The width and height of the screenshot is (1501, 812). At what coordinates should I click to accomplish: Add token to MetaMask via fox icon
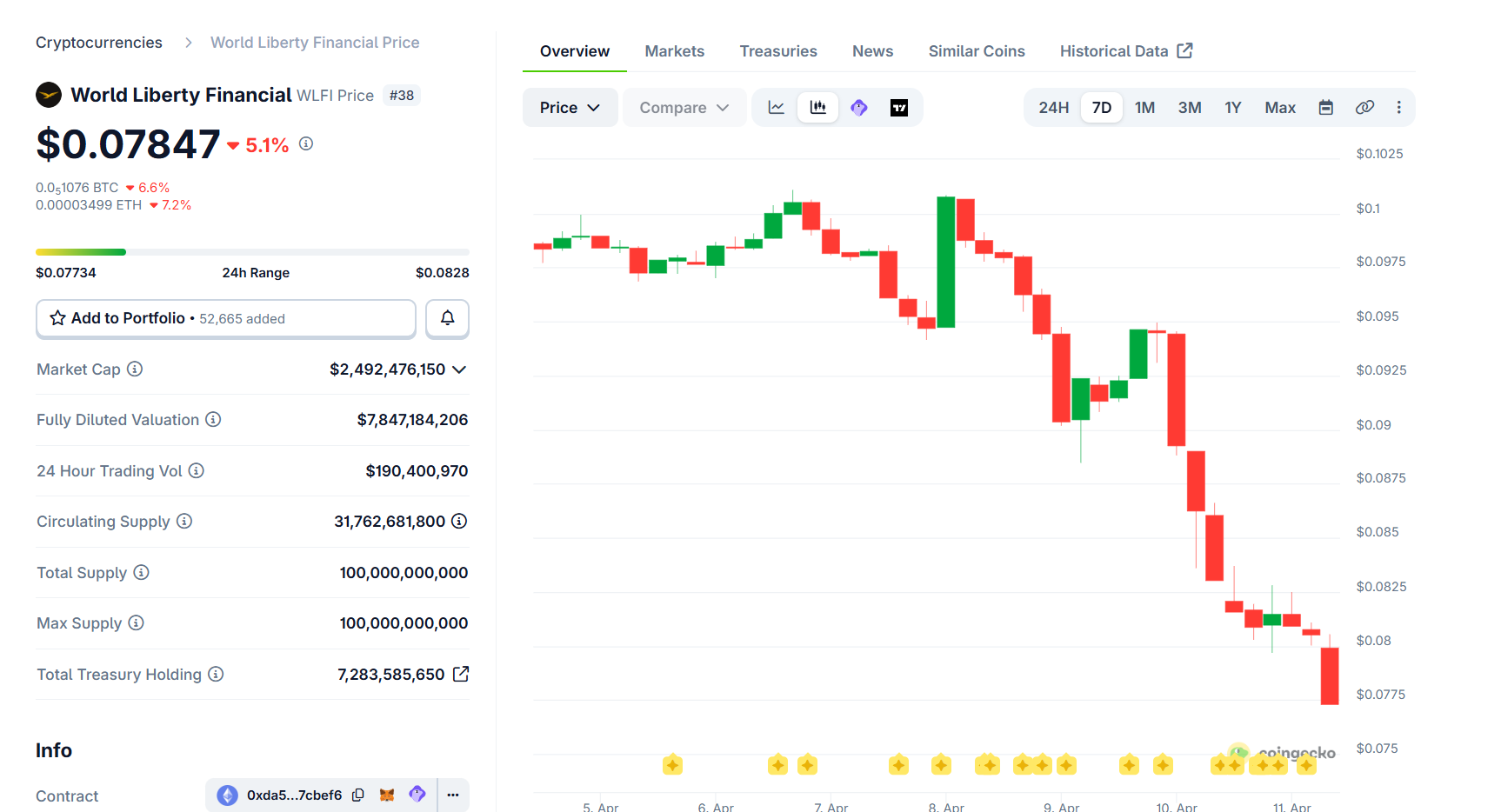(387, 795)
